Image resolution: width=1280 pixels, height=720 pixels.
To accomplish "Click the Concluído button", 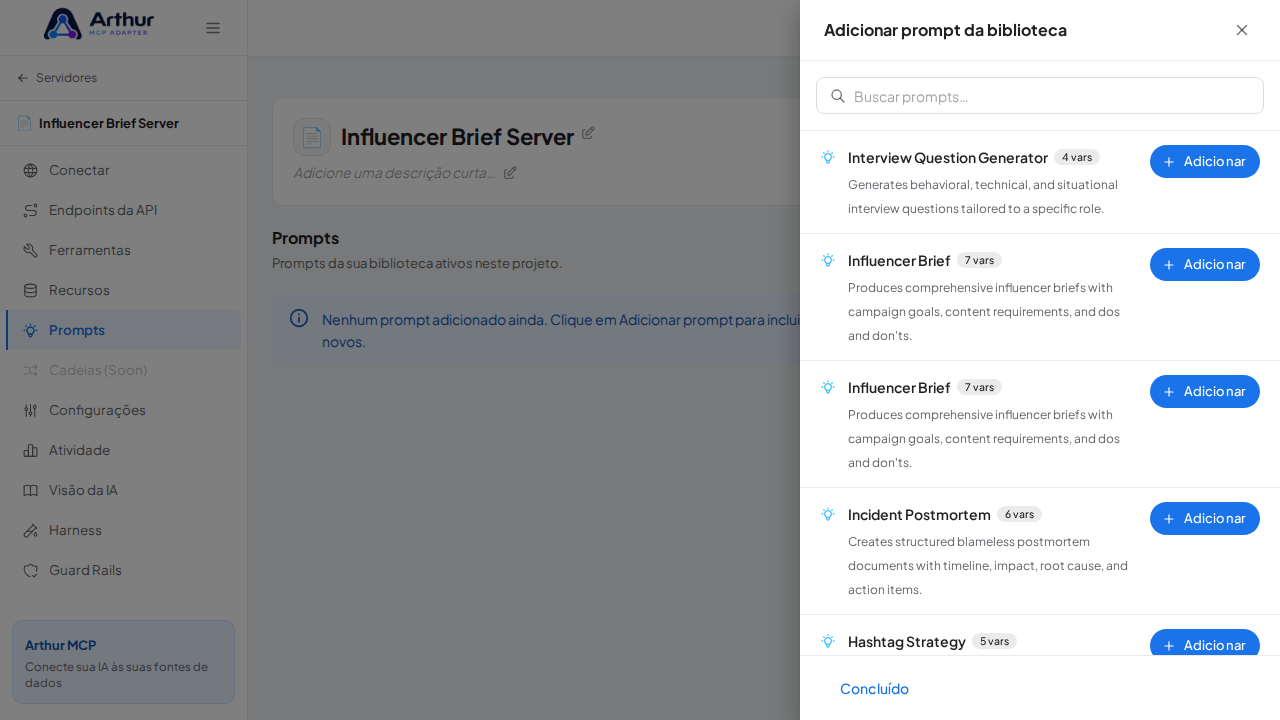I will coord(874,688).
